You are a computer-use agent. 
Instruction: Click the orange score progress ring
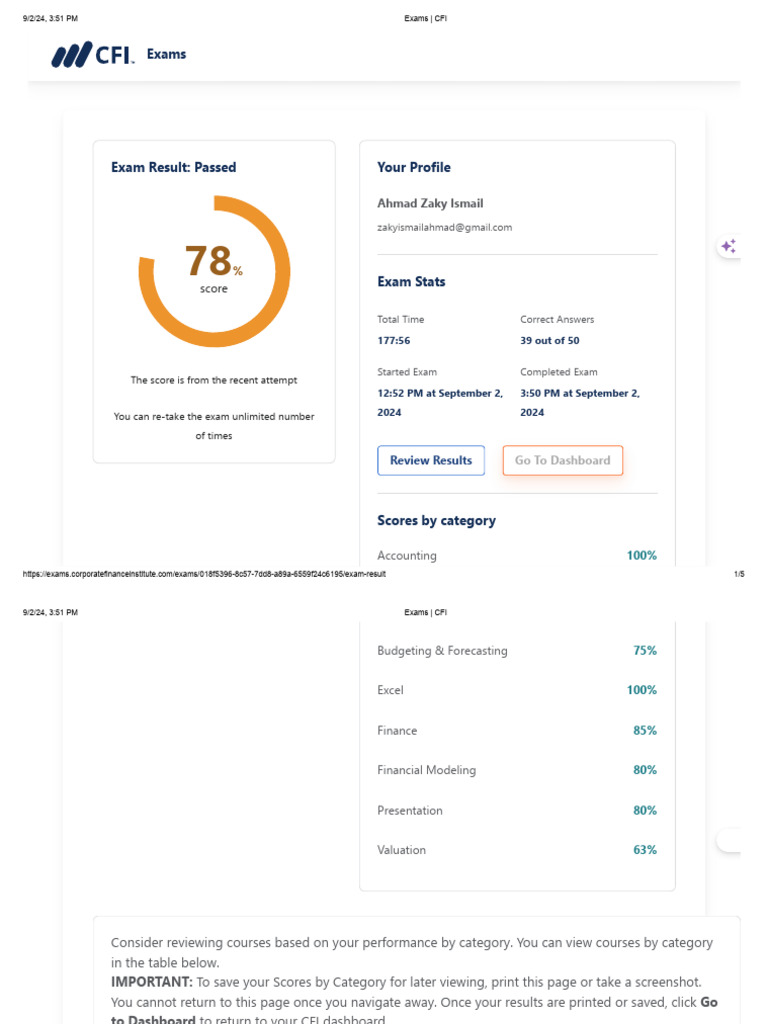213,271
